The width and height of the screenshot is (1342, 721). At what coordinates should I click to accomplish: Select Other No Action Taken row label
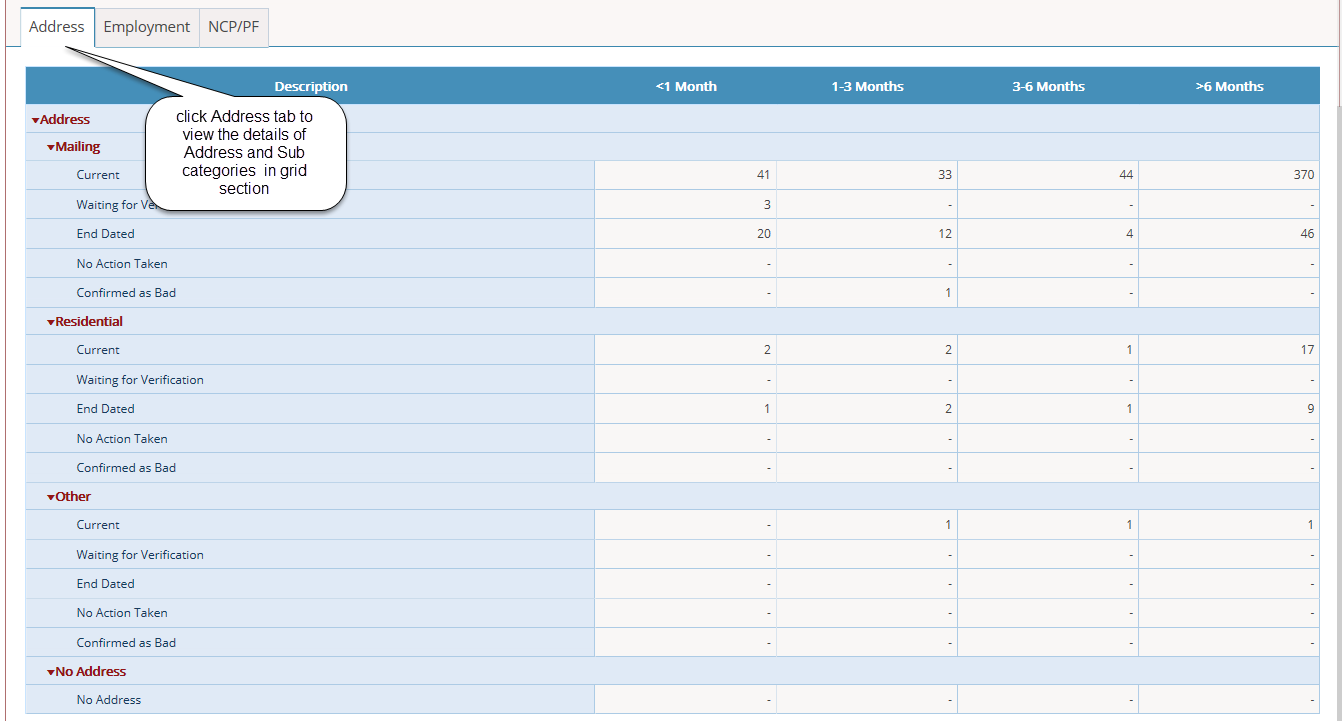point(122,614)
